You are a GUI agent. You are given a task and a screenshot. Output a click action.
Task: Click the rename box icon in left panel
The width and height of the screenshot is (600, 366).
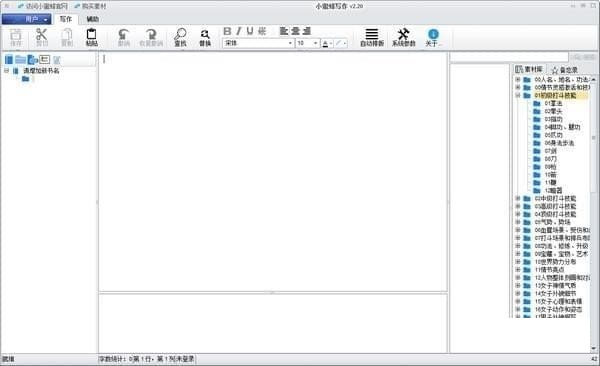click(45, 59)
